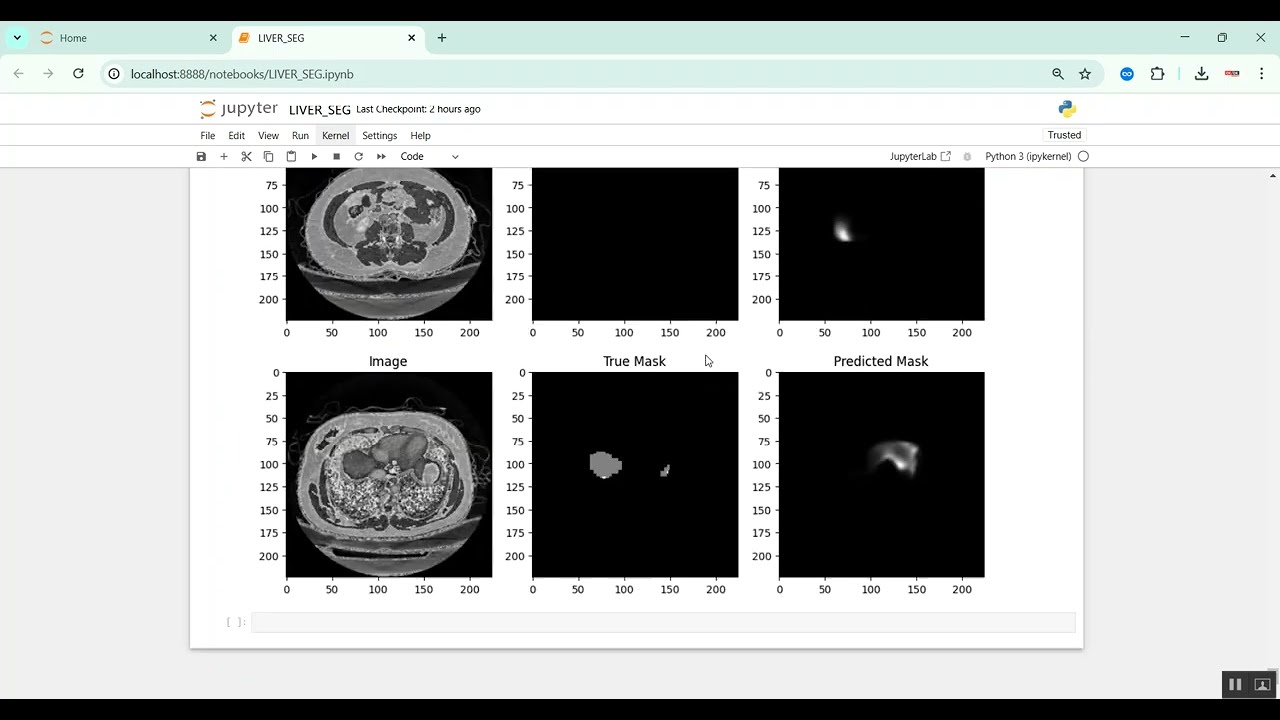Open a new browser tab

point(442,38)
